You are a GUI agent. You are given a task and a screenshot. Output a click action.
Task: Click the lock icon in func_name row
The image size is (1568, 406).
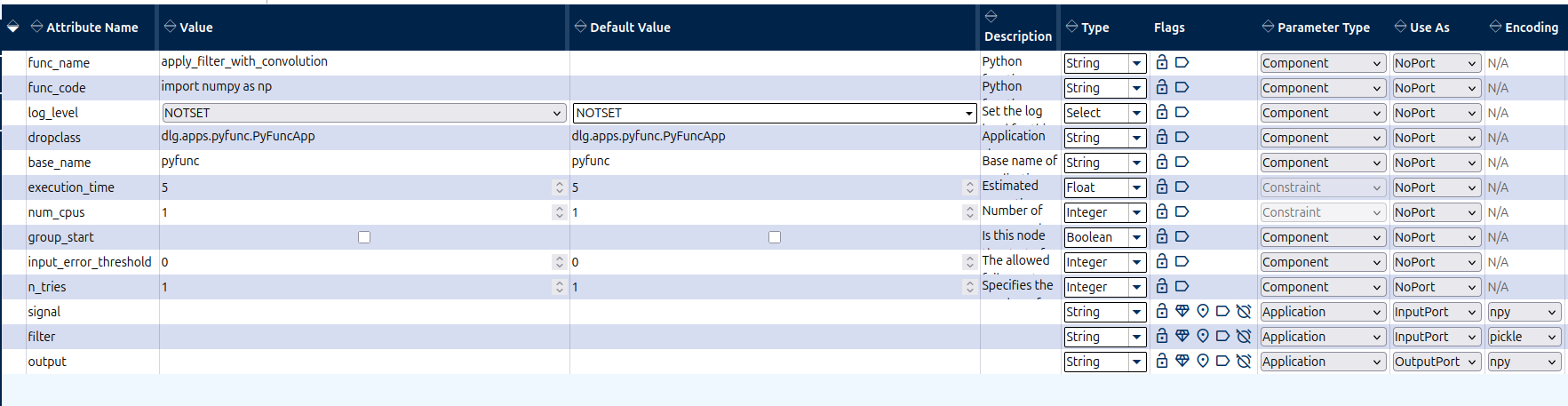pos(1161,62)
